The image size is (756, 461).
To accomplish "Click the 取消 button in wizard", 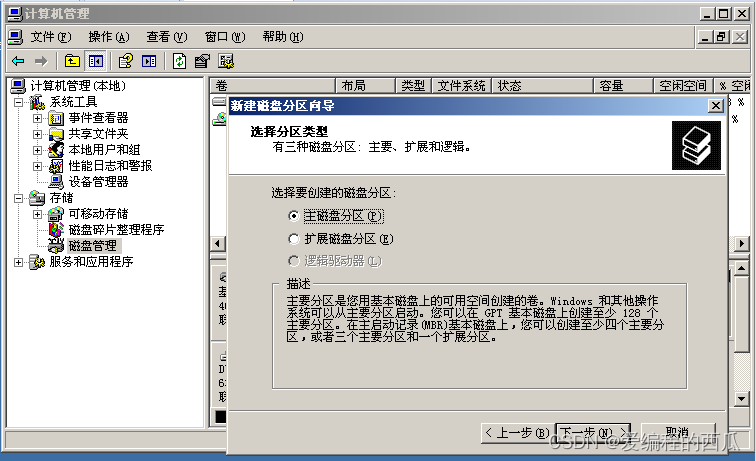I will [x=676, y=433].
